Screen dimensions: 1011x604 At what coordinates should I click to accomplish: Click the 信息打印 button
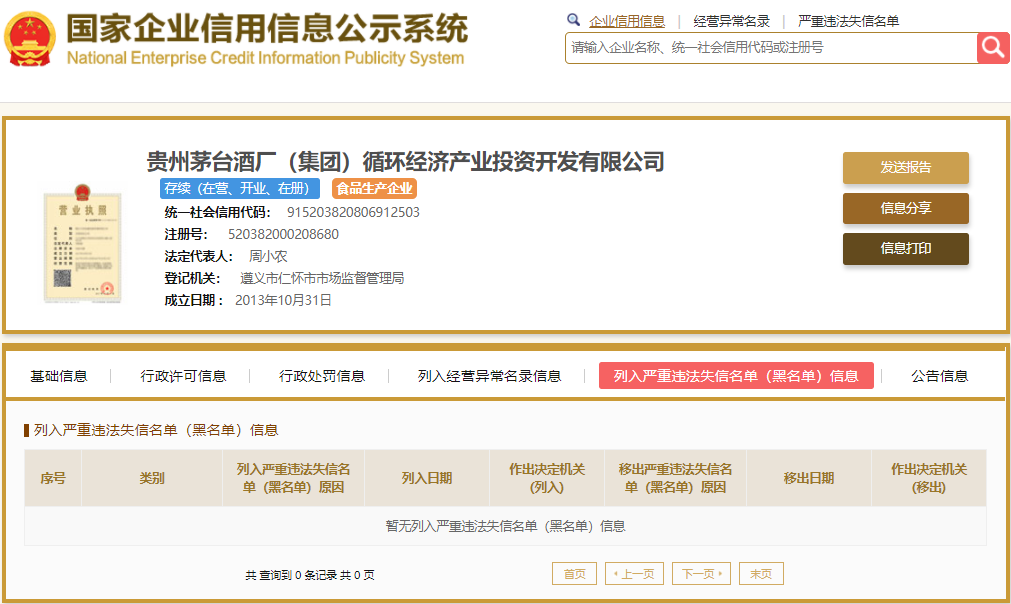point(905,249)
